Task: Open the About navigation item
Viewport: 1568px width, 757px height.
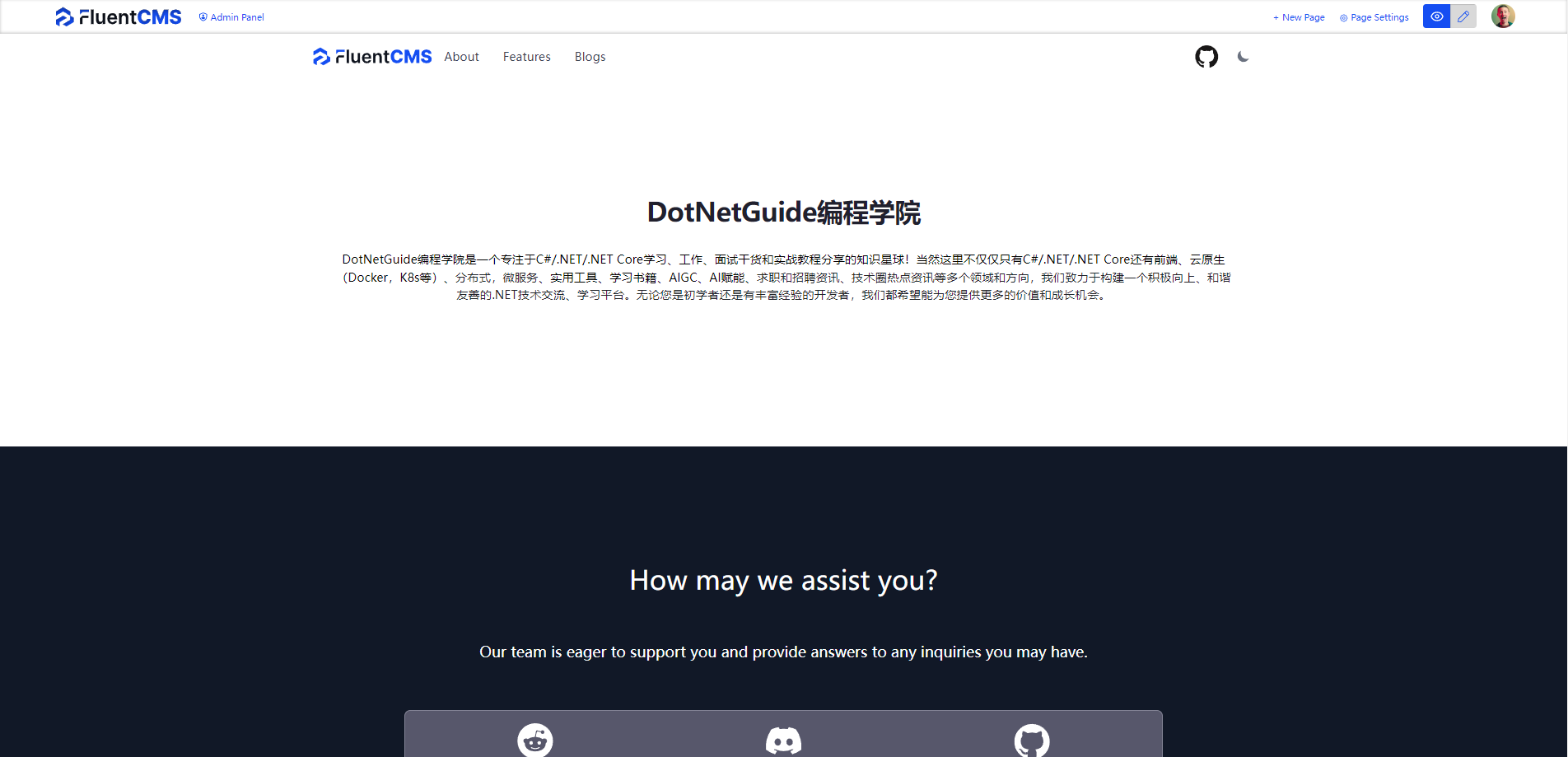Action: pyautogui.click(x=461, y=56)
